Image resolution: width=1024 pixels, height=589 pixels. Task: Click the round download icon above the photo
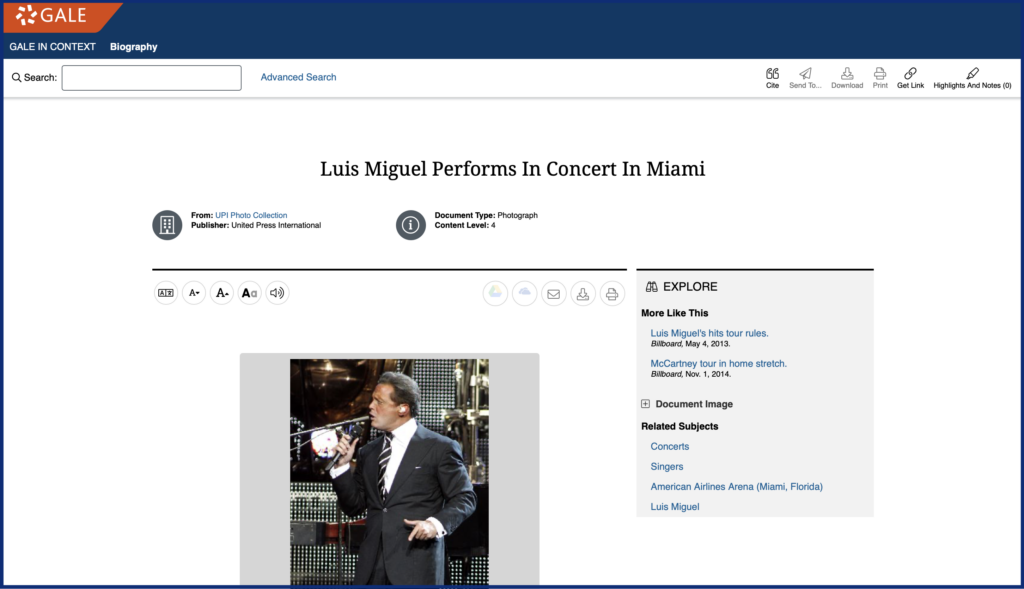click(583, 294)
